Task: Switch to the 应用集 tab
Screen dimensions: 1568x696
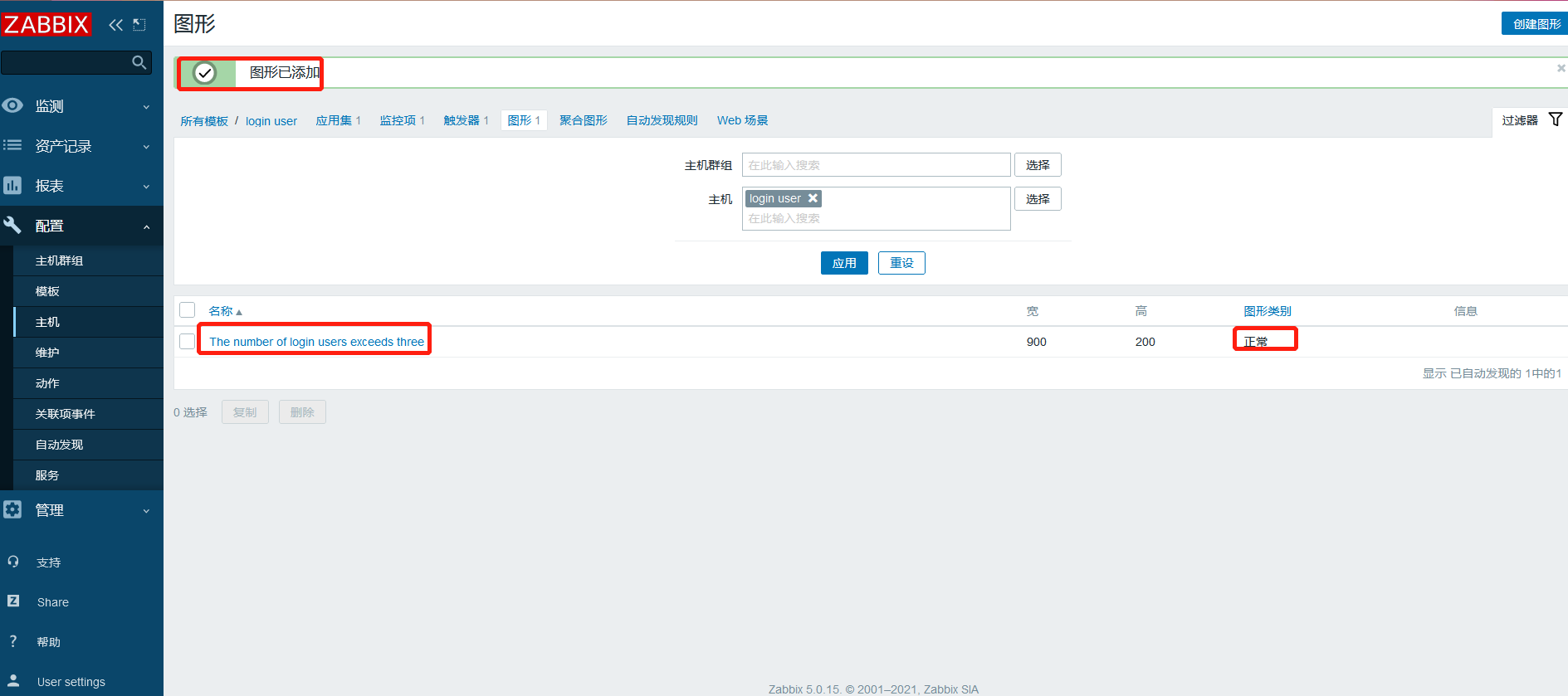Action: tap(334, 120)
